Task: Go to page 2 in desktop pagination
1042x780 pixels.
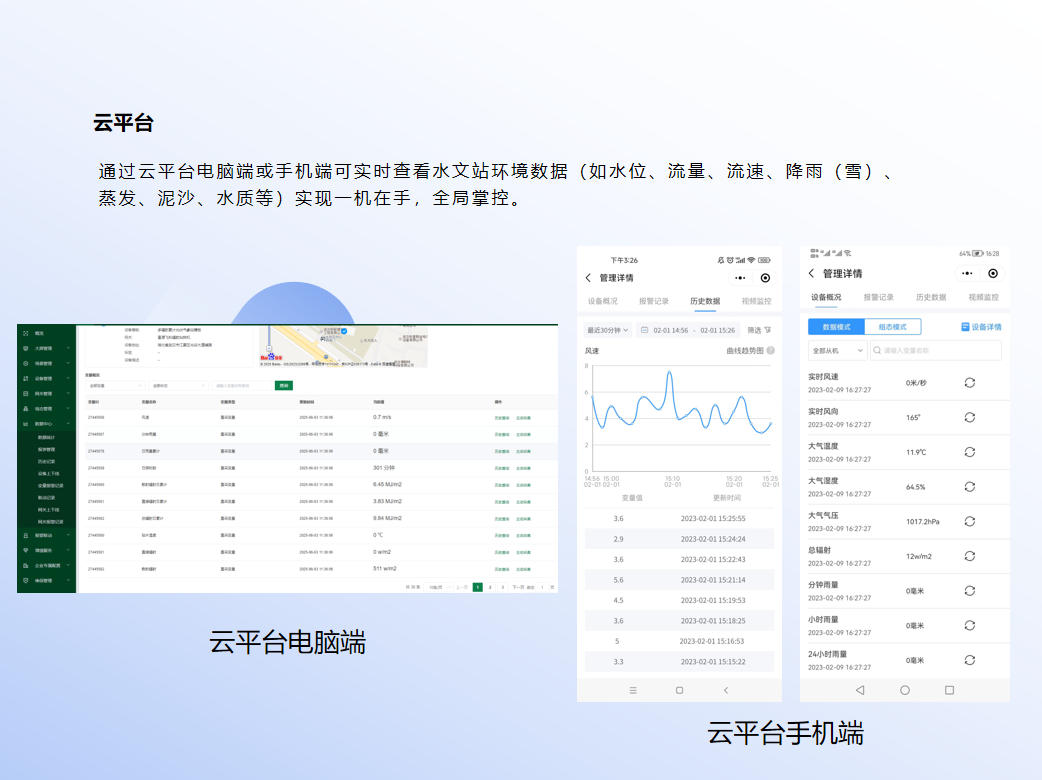Action: point(490,587)
